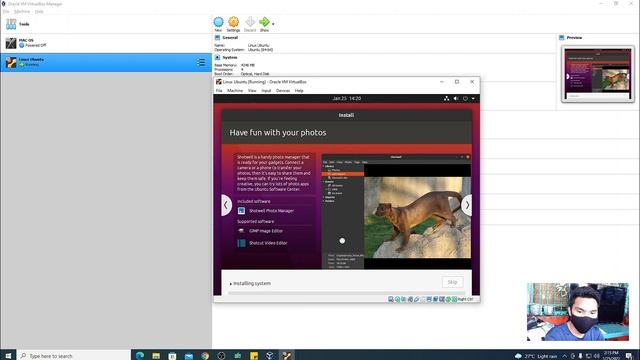The width and height of the screenshot is (640, 360).
Task: Open Help menu in VM window
Action: tap(299, 91)
